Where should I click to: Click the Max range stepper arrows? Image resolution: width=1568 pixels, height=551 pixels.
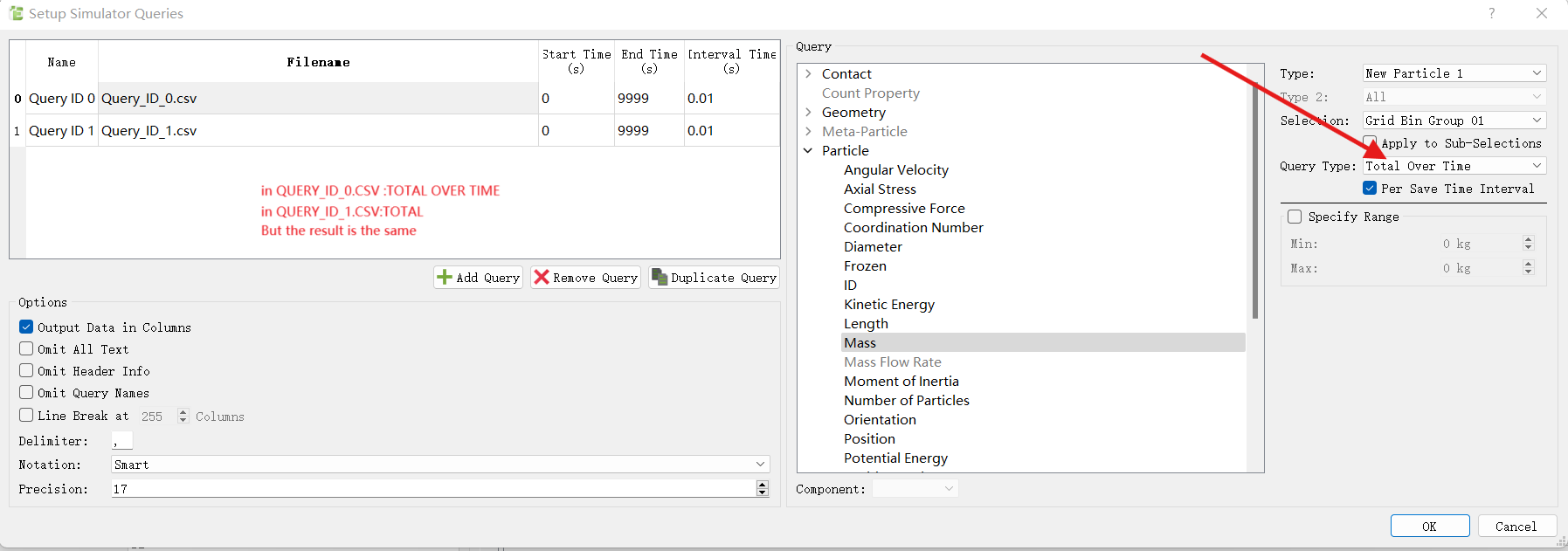tap(1528, 268)
